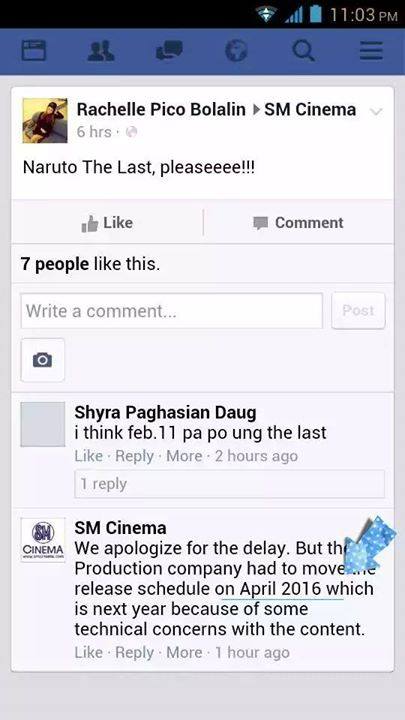Expand the 1 reply thread
This screenshot has width=405, height=720.
[230, 484]
